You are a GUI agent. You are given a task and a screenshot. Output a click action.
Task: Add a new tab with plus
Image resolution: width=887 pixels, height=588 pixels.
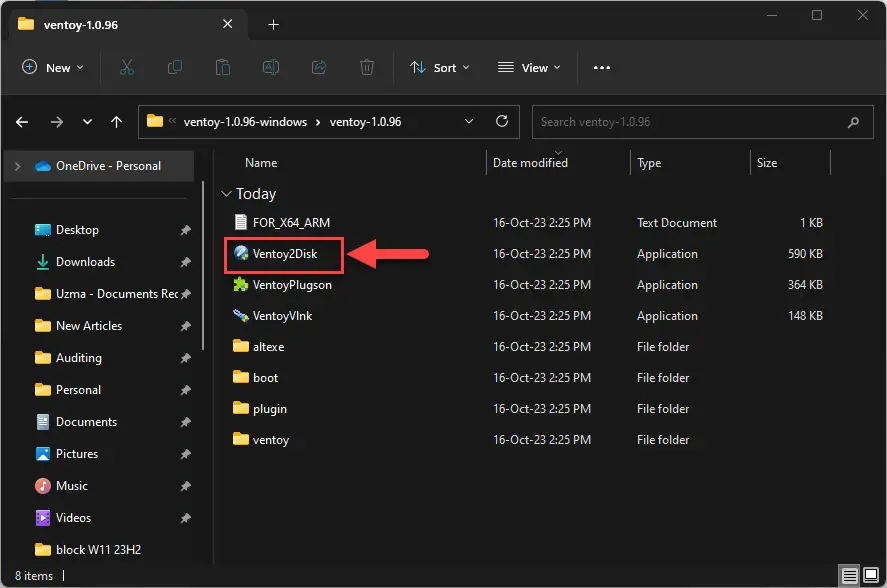tap(273, 24)
